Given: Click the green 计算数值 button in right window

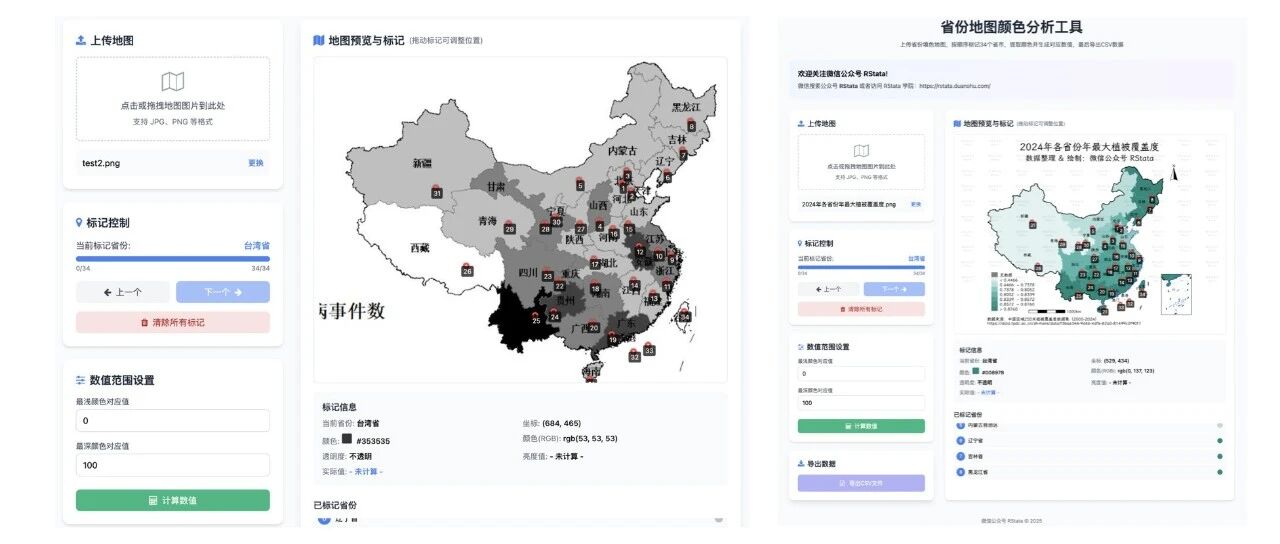Looking at the screenshot, I should [x=861, y=426].
